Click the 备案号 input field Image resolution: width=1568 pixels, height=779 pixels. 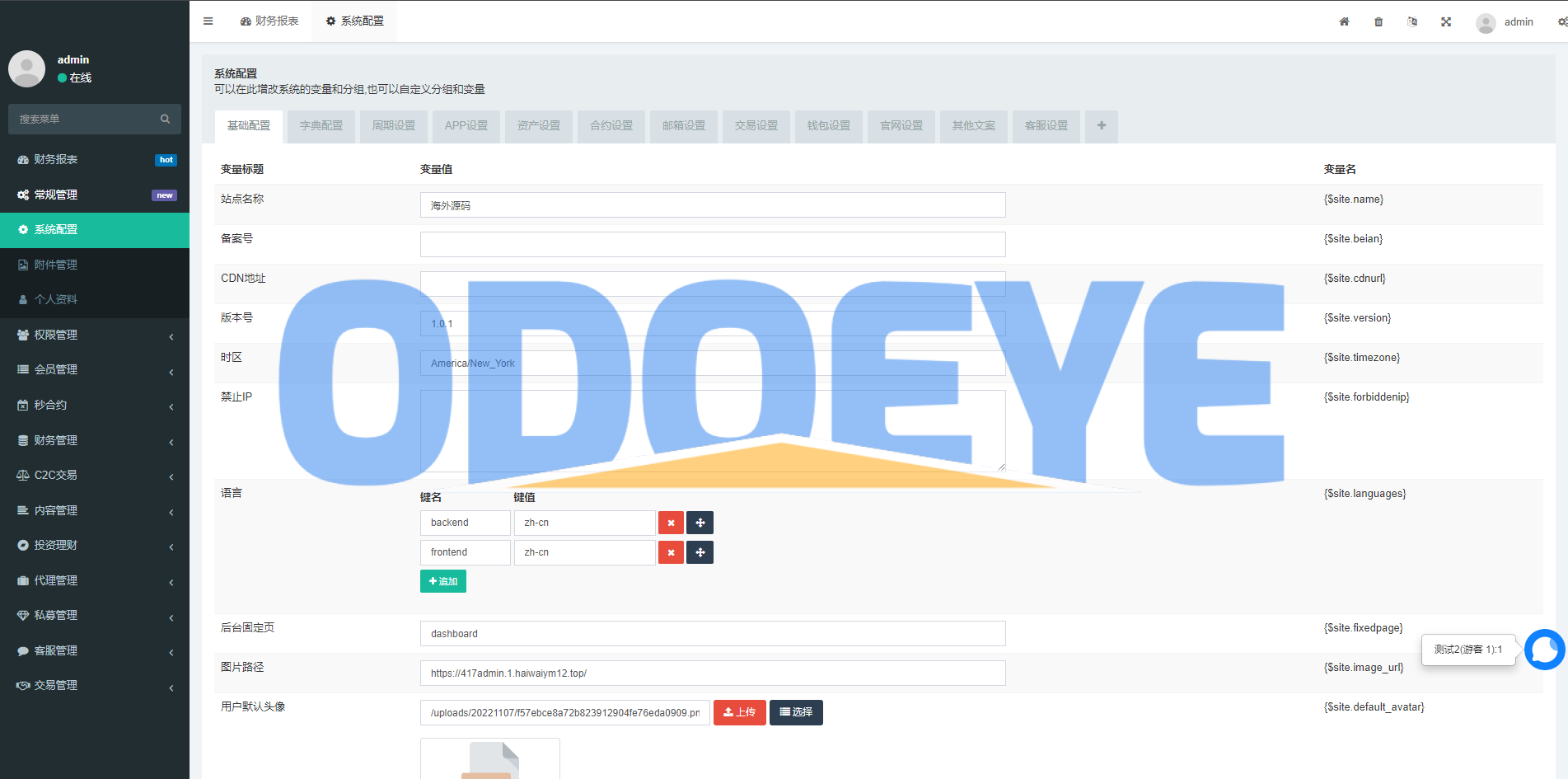coord(713,245)
